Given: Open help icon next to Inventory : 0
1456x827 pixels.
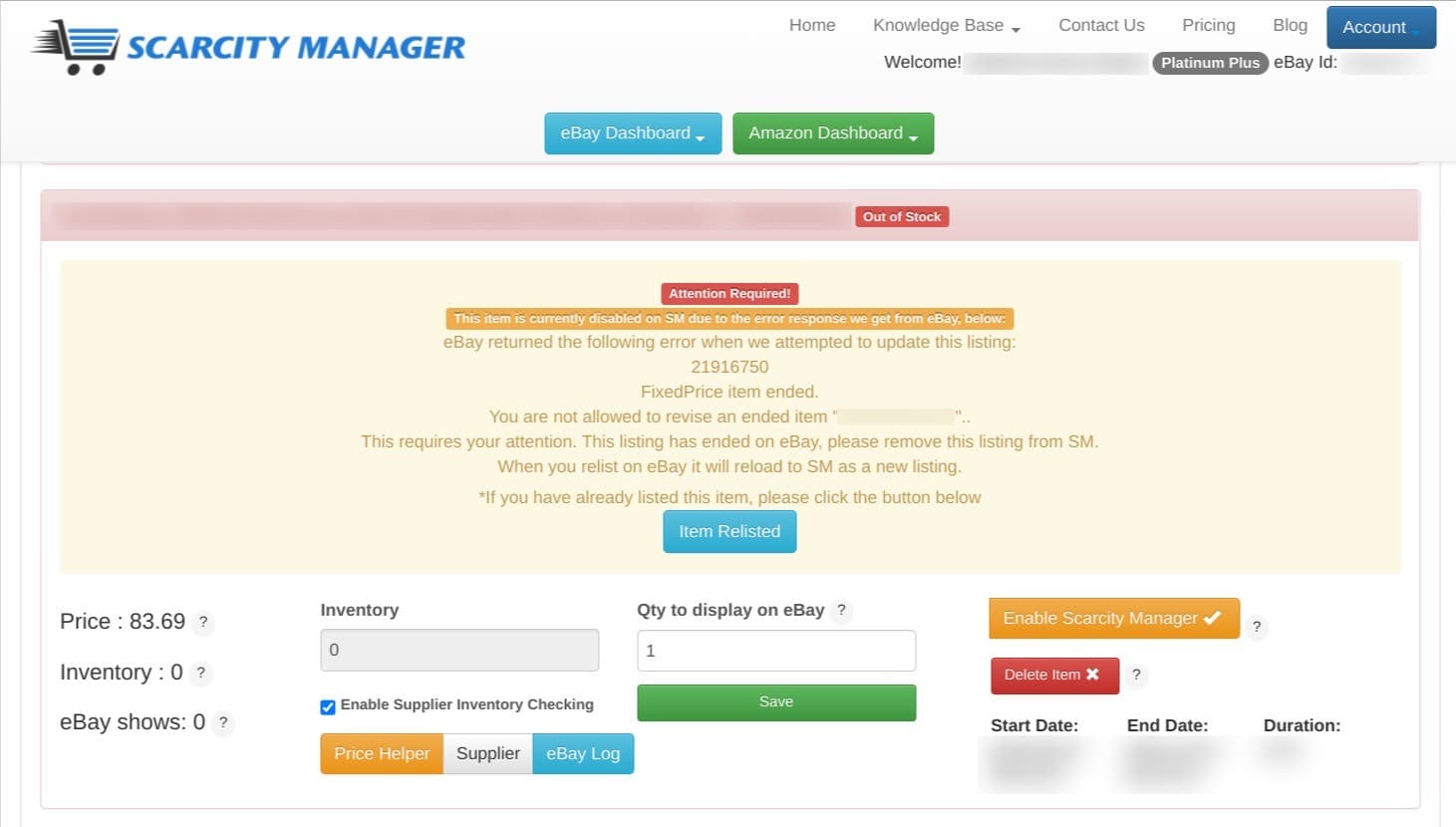Looking at the screenshot, I should pos(201,673).
